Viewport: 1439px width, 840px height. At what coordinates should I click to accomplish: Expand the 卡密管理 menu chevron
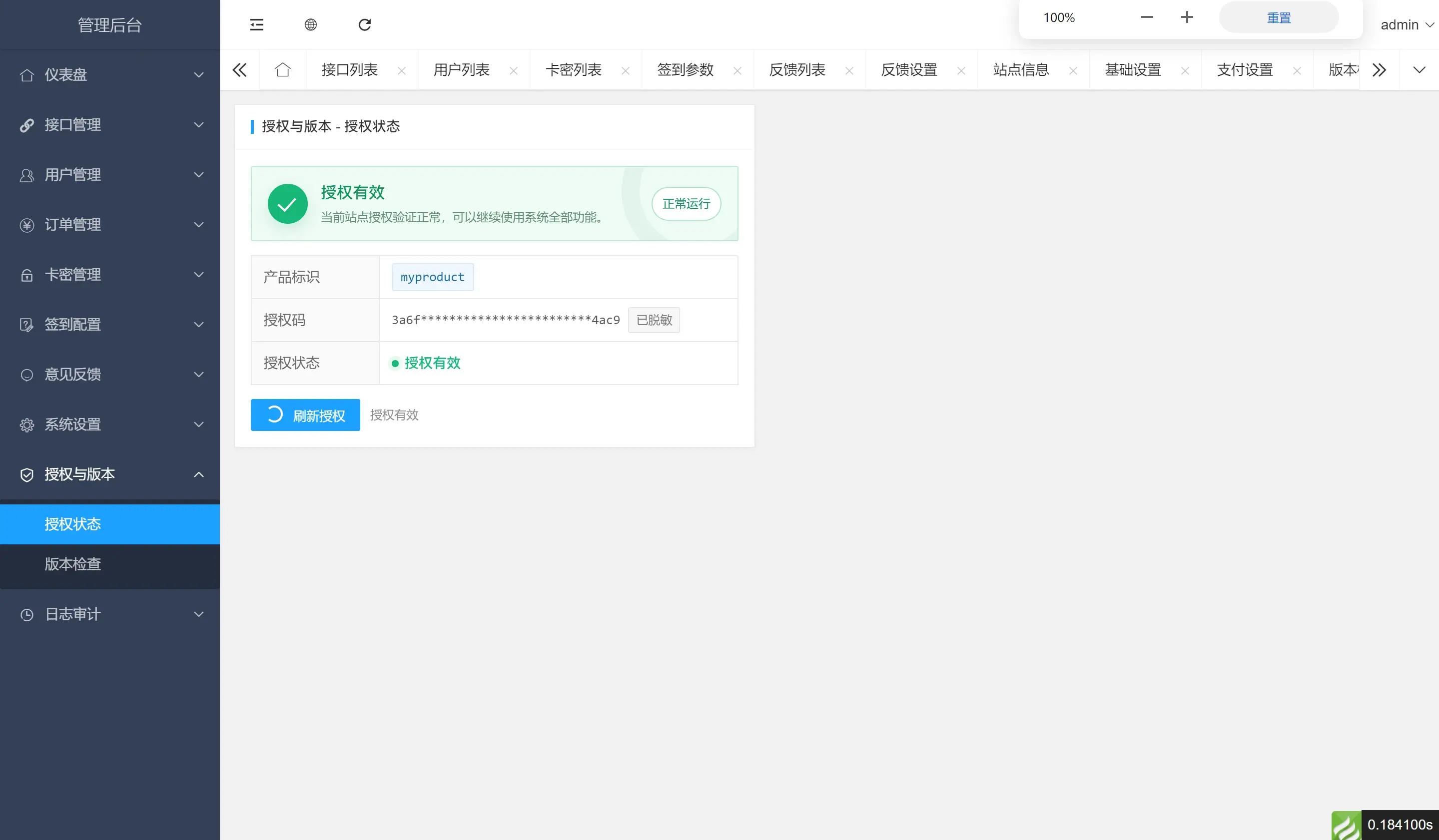(199, 275)
